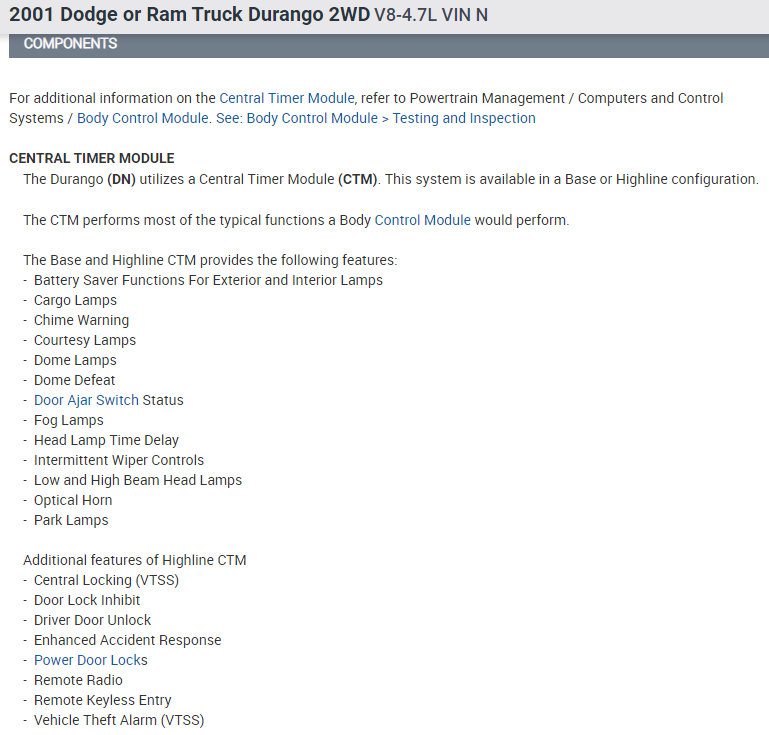
Task: Click the Head Lamp Time Delay item
Action: pyautogui.click(x=106, y=440)
